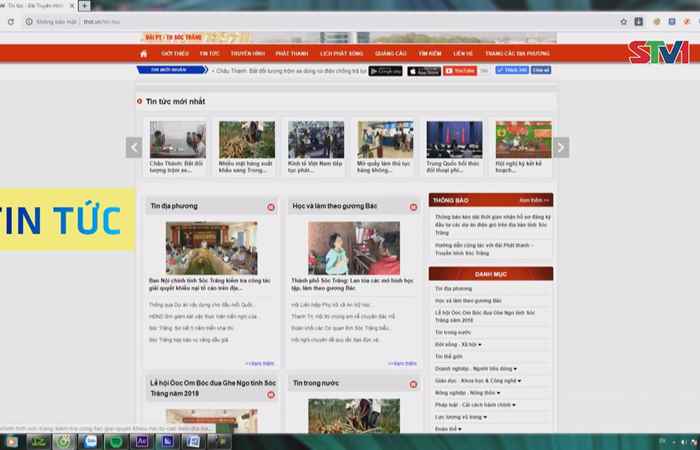The width and height of the screenshot is (700, 450).
Task: Open the Học và làm theo gương Bác image
Action: [x=354, y=248]
